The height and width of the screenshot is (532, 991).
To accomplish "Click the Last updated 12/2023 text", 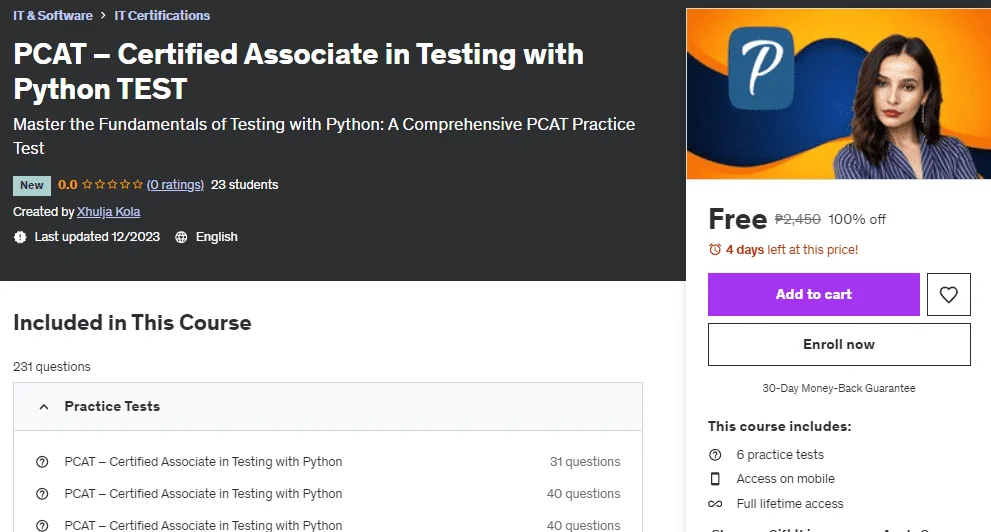I will click(x=97, y=237).
